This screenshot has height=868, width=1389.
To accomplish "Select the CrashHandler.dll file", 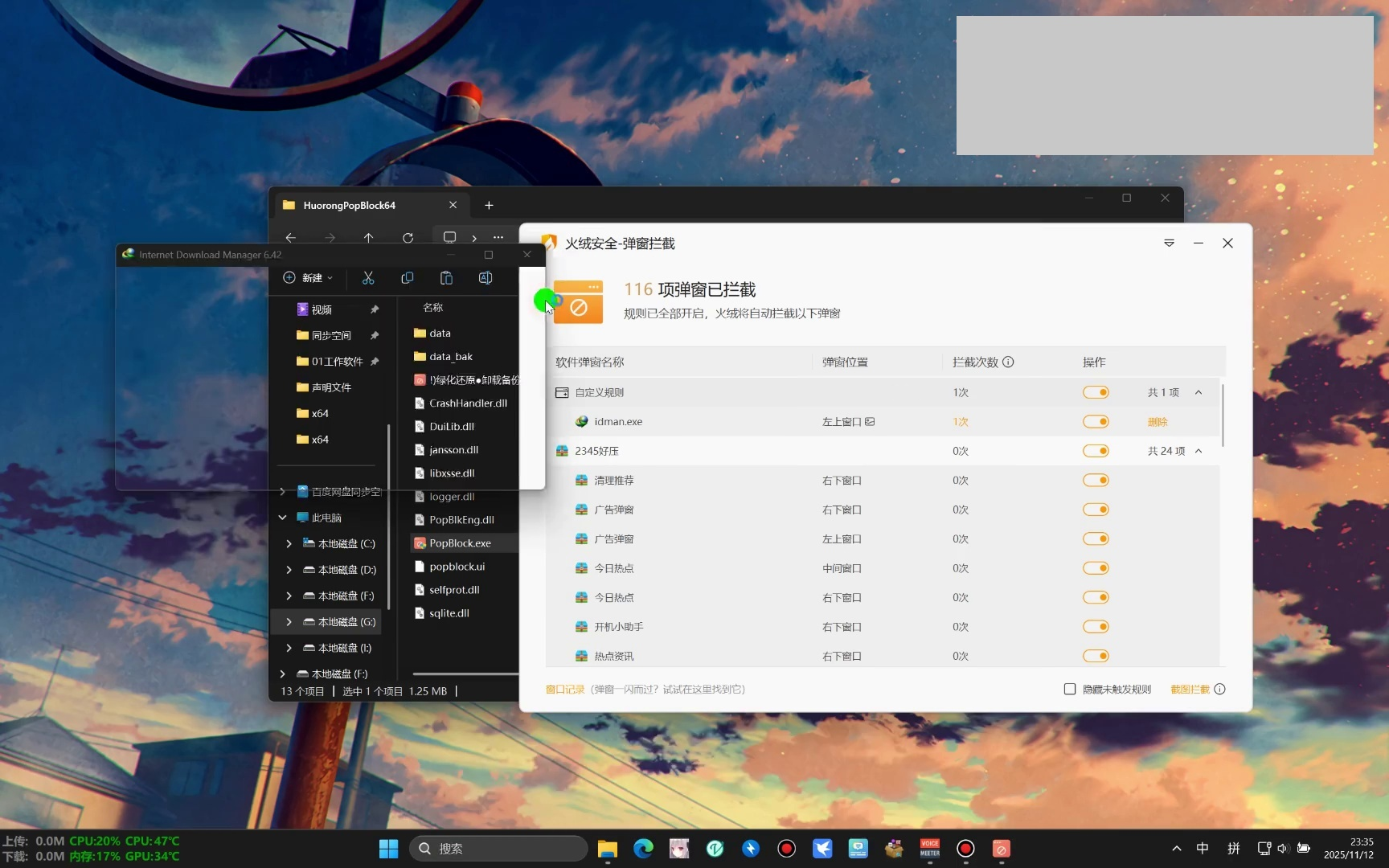I will (468, 403).
